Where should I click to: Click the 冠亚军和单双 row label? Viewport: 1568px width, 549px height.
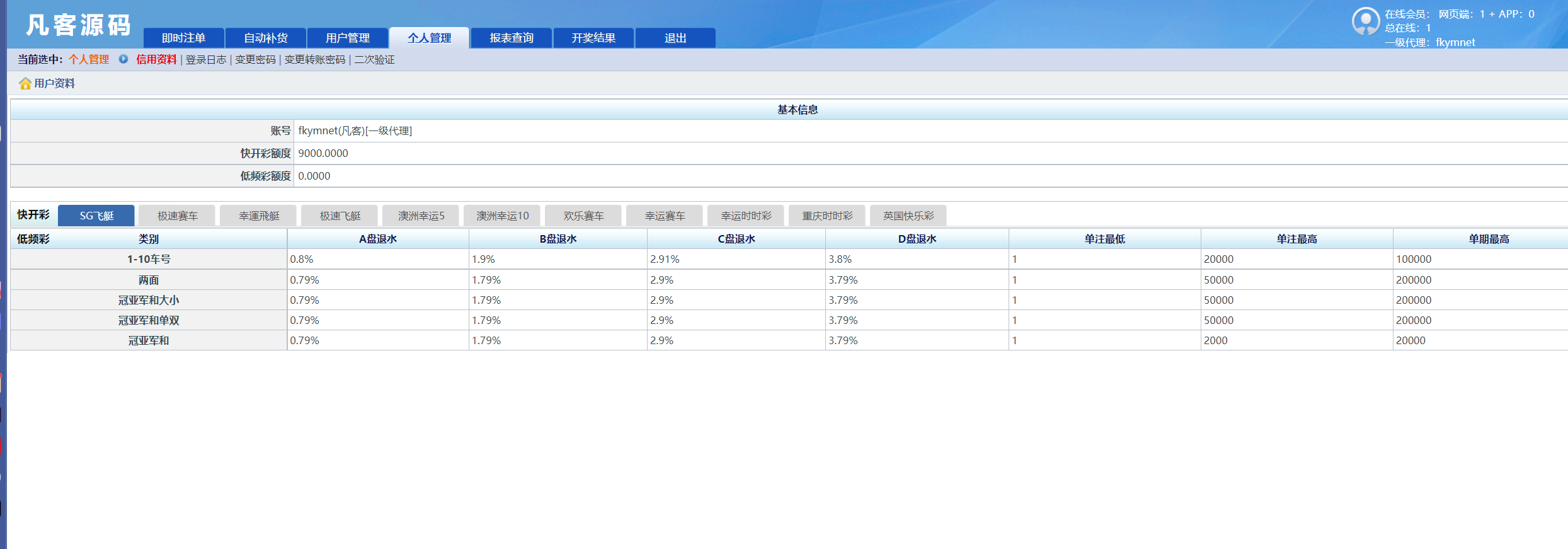pos(149,320)
